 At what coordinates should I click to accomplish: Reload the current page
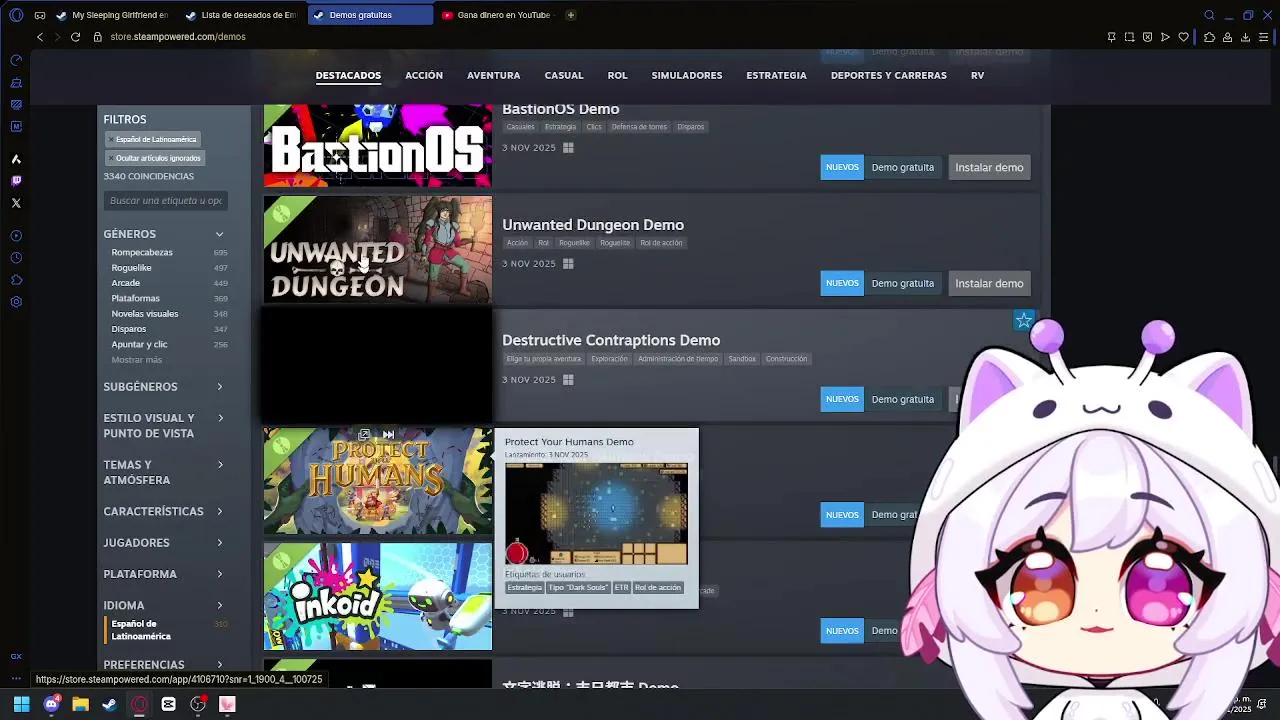click(75, 37)
